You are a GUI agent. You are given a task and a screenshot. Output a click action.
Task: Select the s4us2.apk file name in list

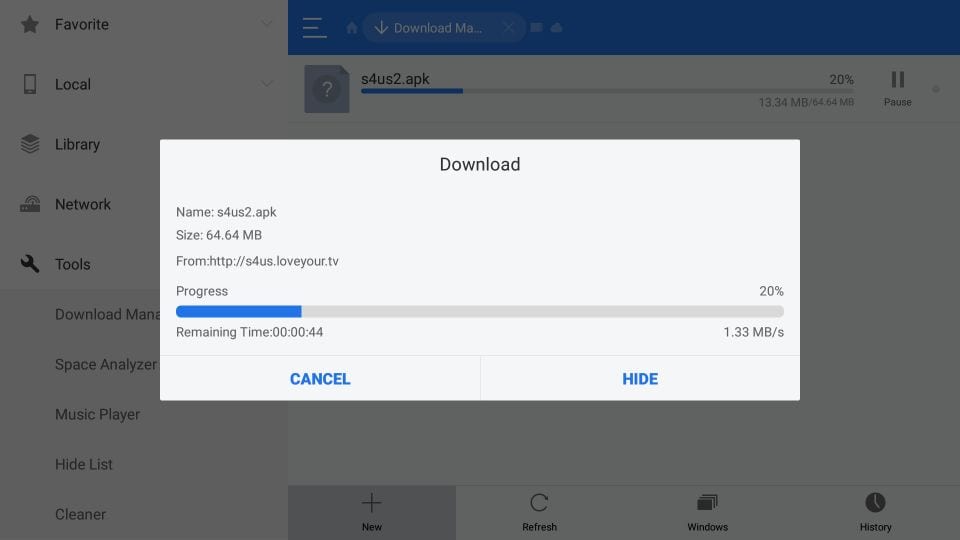395,79
